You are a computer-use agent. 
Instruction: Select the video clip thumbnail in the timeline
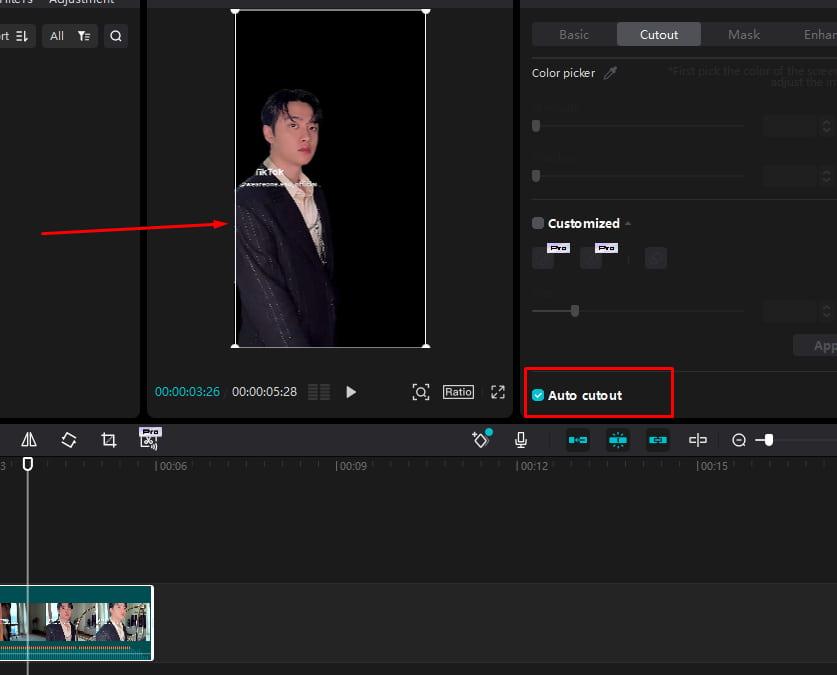[x=75, y=622]
